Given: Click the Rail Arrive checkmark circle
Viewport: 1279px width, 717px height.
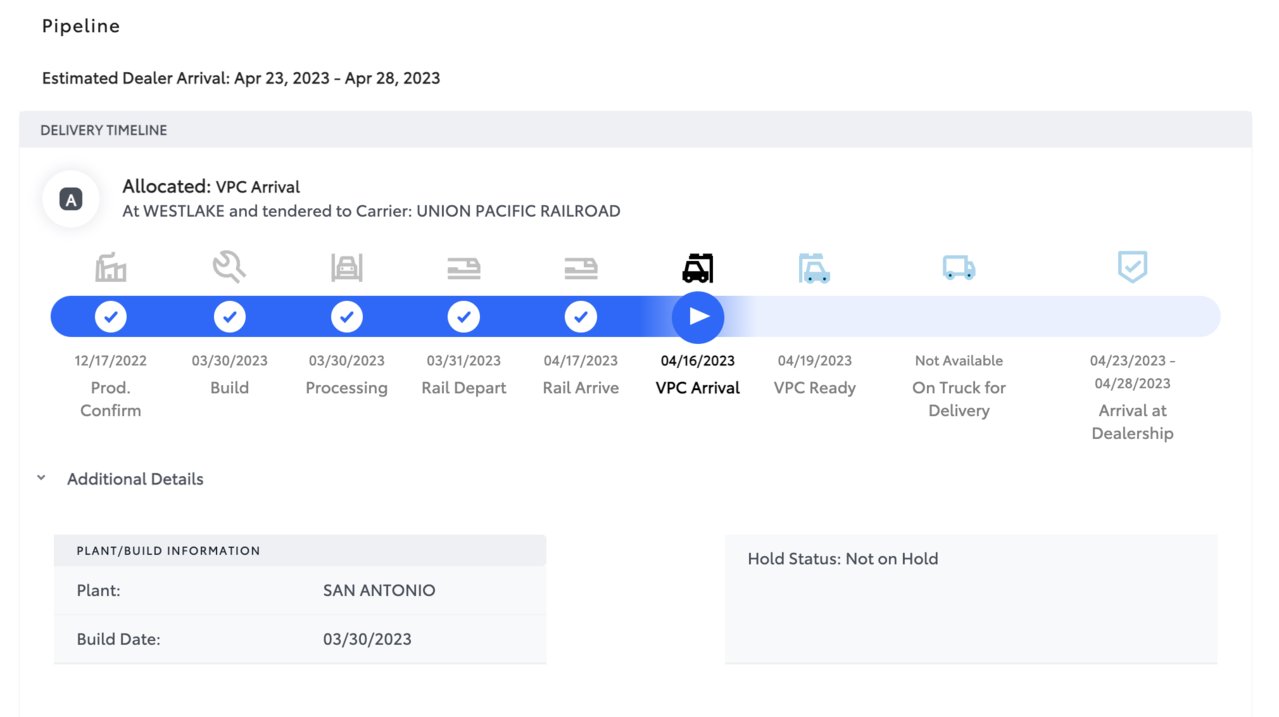Looking at the screenshot, I should [581, 317].
